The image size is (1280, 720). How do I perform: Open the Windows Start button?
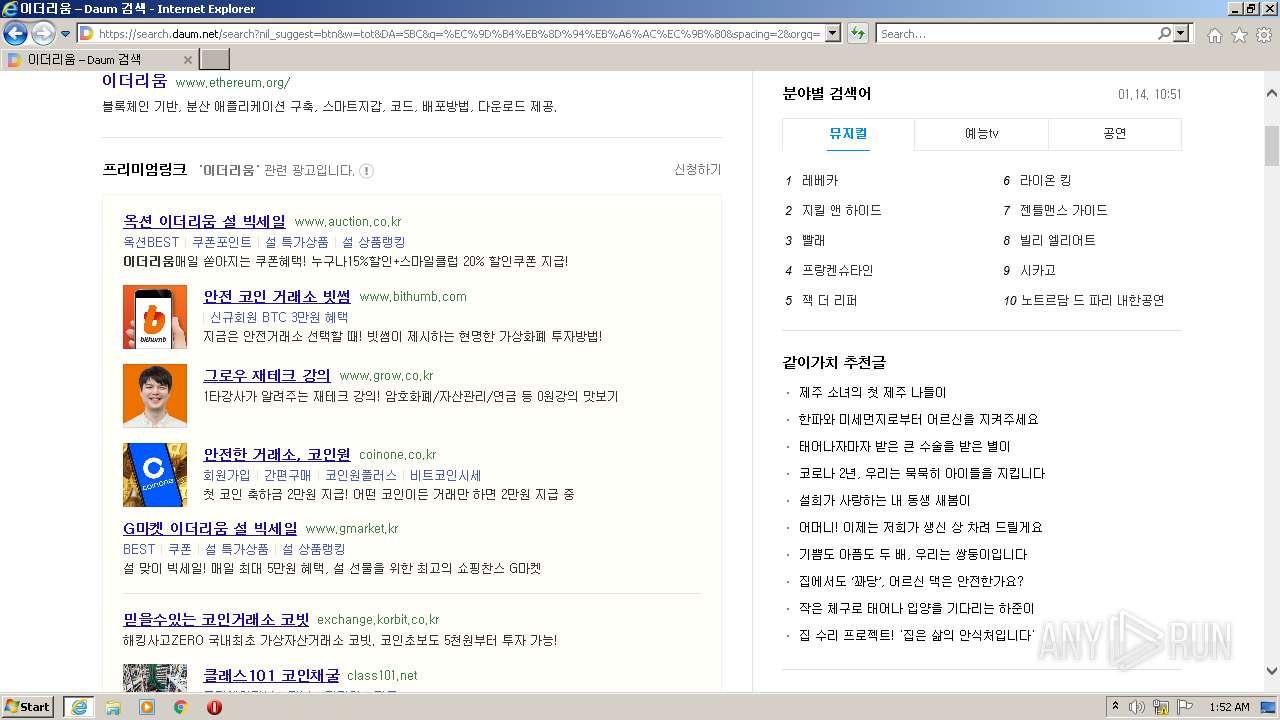[x=28, y=707]
